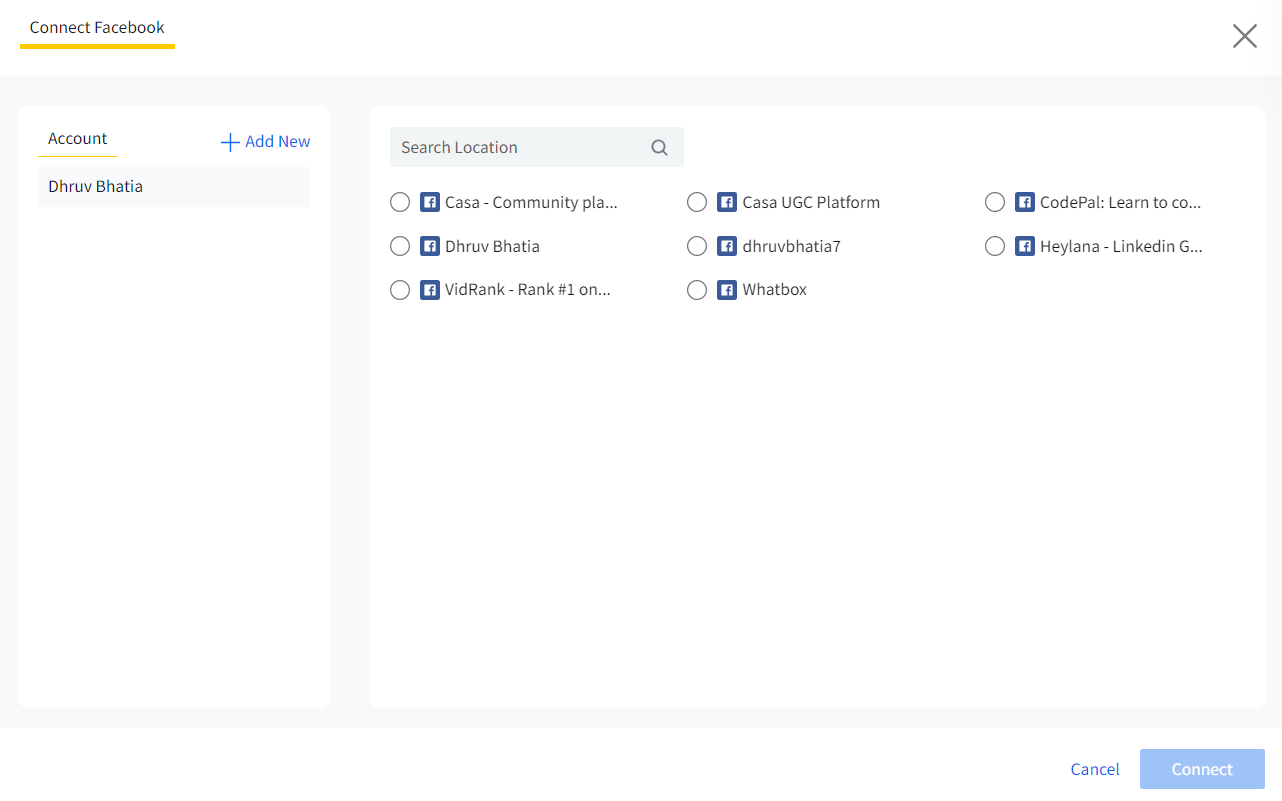The width and height of the screenshot is (1282, 801).
Task: Select the Casa UGC Platform radio button
Action: pyautogui.click(x=697, y=202)
